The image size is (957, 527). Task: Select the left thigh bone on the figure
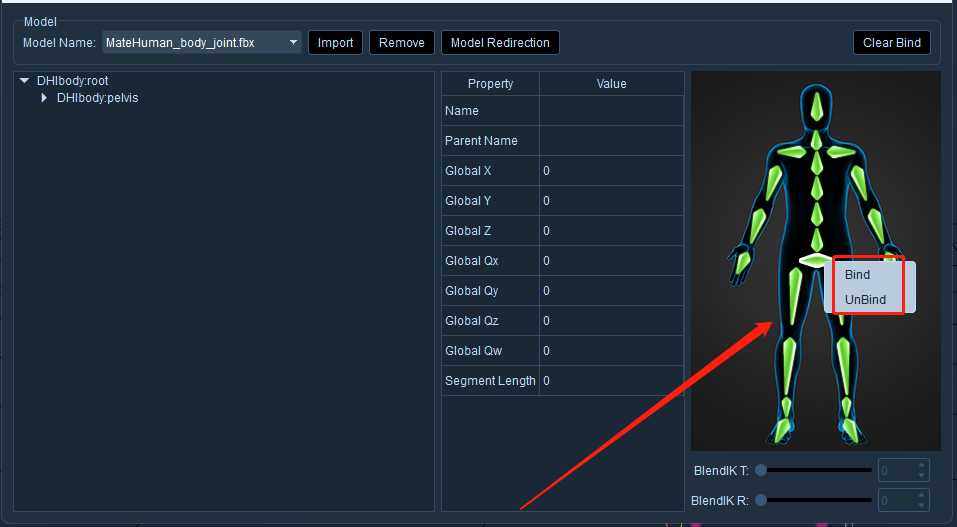(x=795, y=296)
